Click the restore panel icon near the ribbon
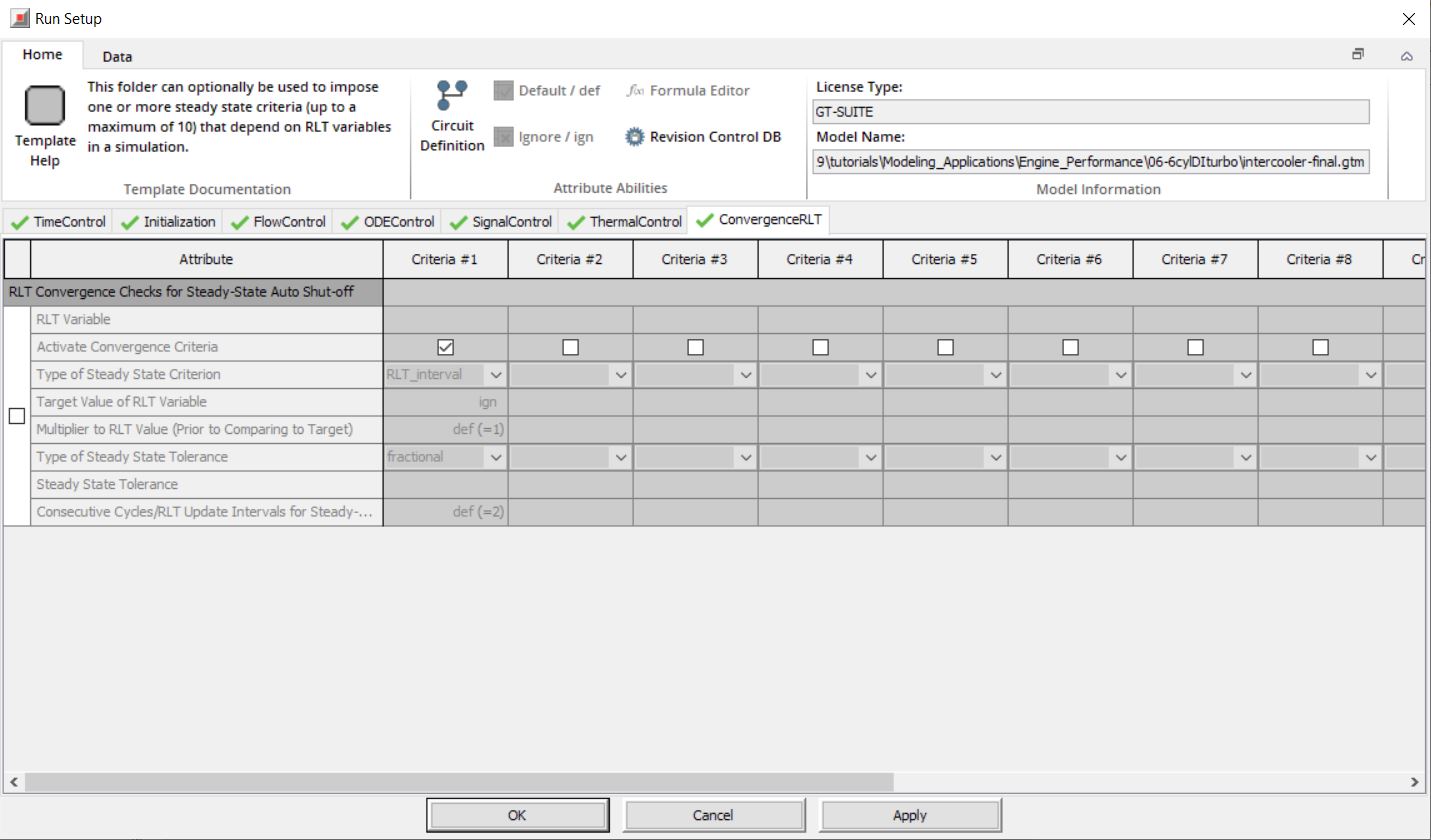Image resolution: width=1431 pixels, height=840 pixels. (x=1357, y=55)
